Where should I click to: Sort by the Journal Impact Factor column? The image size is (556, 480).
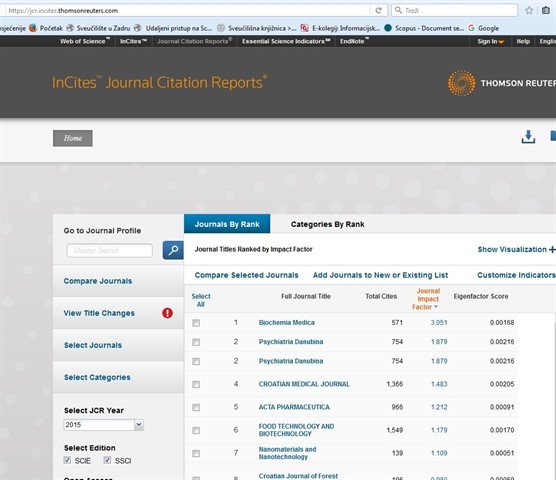(x=427, y=299)
